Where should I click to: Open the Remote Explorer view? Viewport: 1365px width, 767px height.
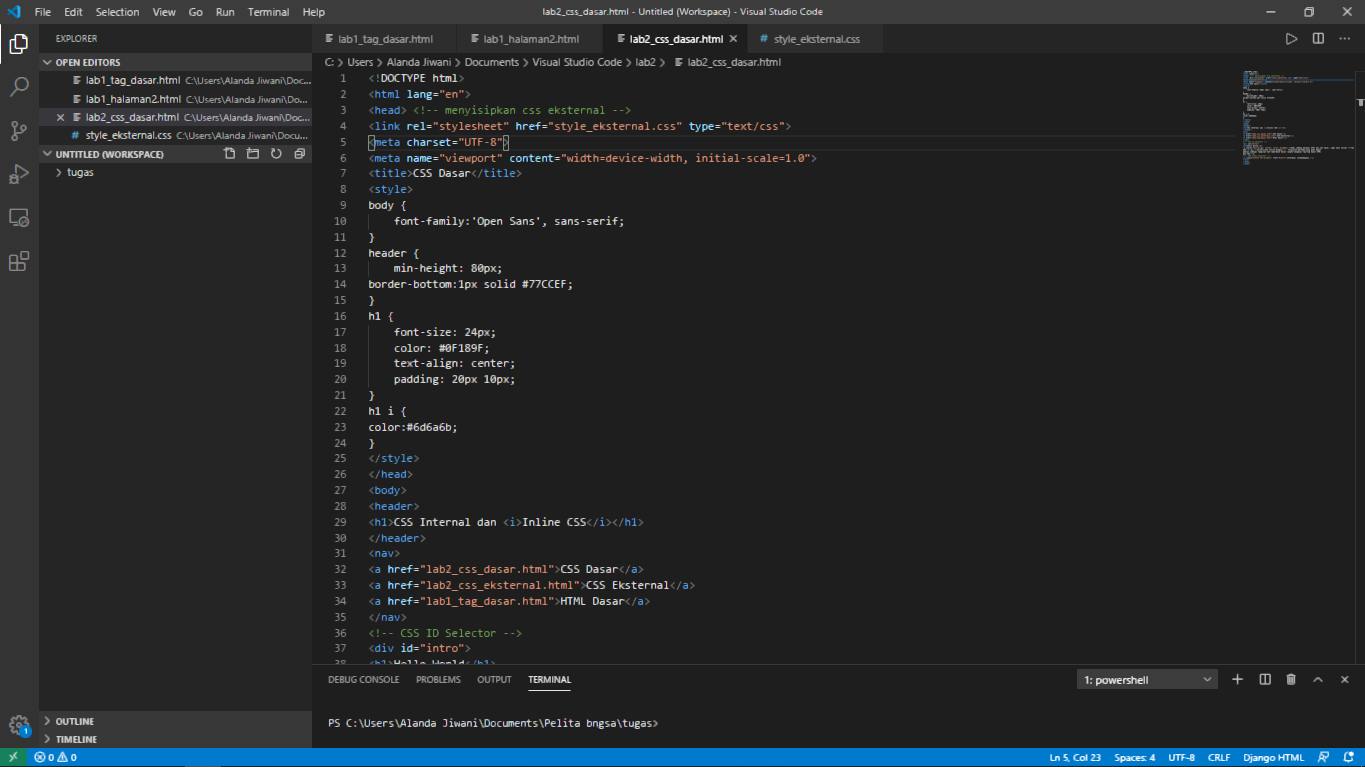click(x=19, y=217)
